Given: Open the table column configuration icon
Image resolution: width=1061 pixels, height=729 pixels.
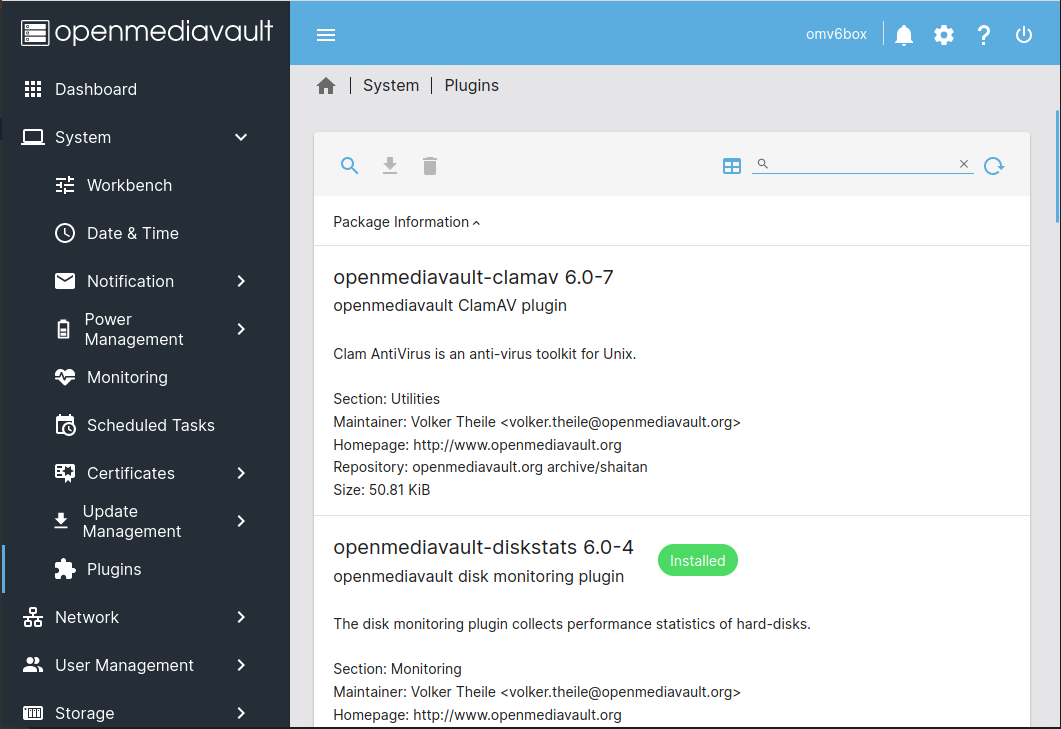Looking at the screenshot, I should 732,165.
